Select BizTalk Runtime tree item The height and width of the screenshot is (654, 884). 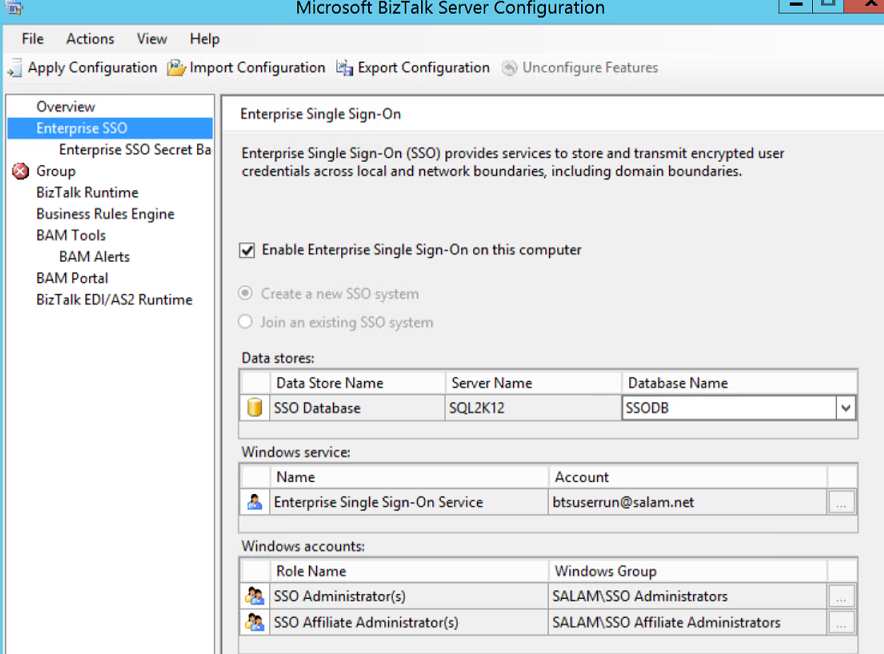click(87, 192)
